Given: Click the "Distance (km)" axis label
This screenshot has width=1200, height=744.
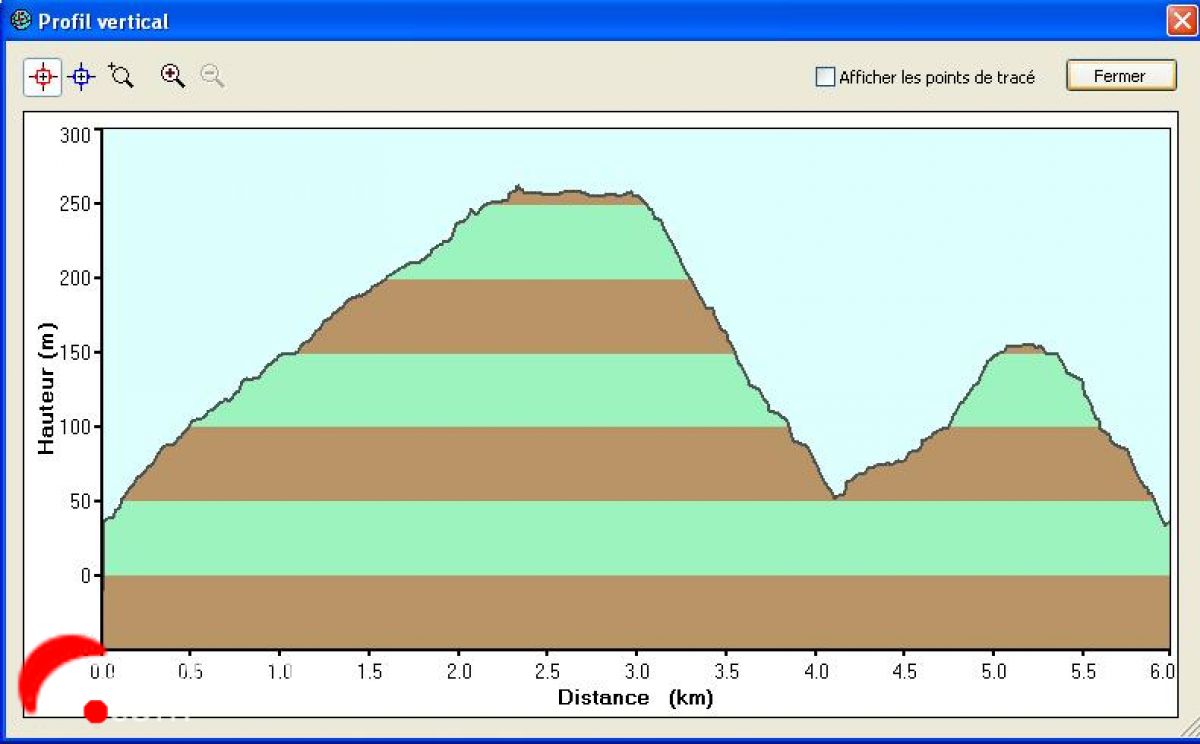Looking at the screenshot, I should (635, 698).
